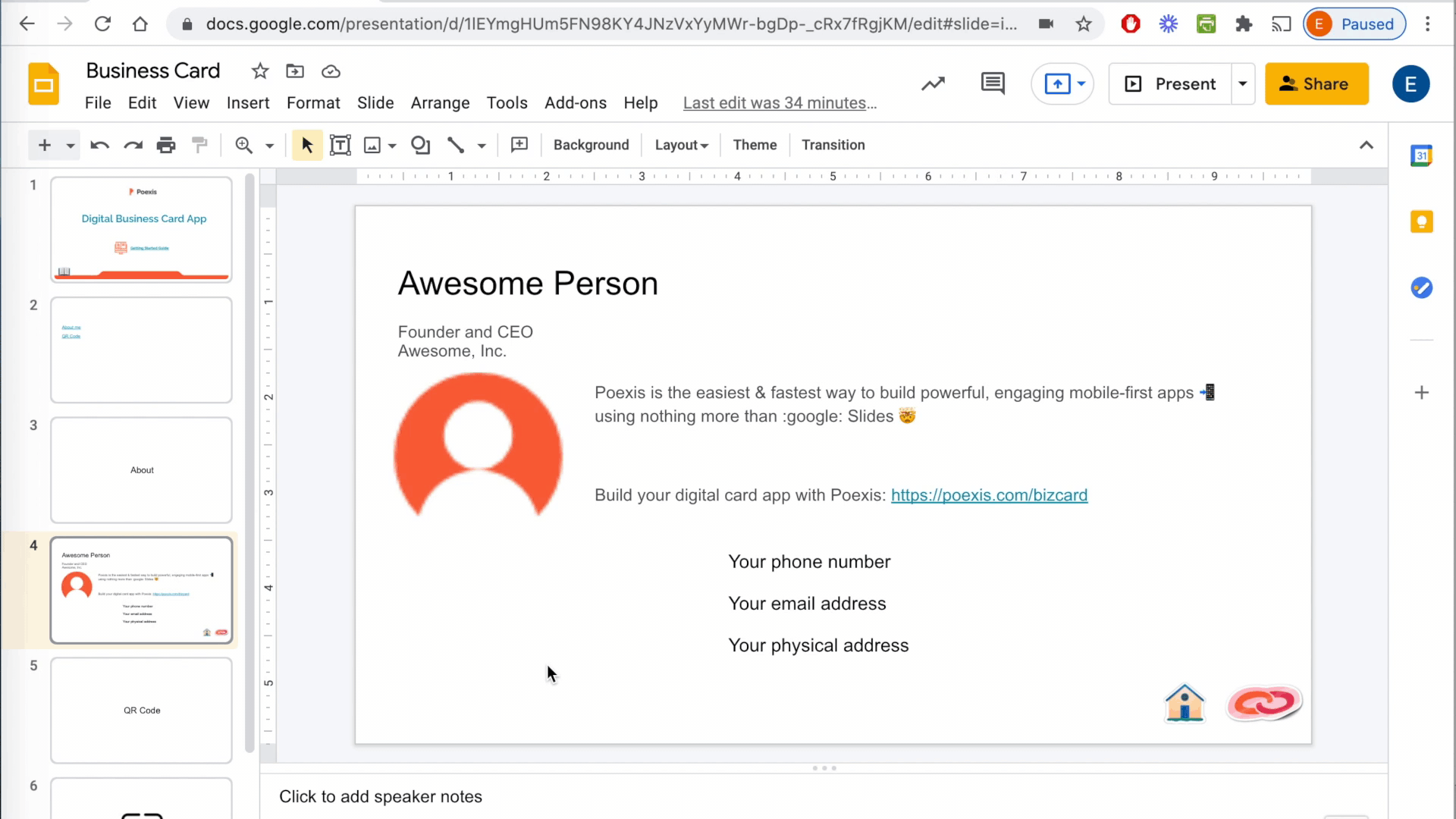Open Google Keep side panel icon
The width and height of the screenshot is (1456, 819).
tap(1421, 221)
